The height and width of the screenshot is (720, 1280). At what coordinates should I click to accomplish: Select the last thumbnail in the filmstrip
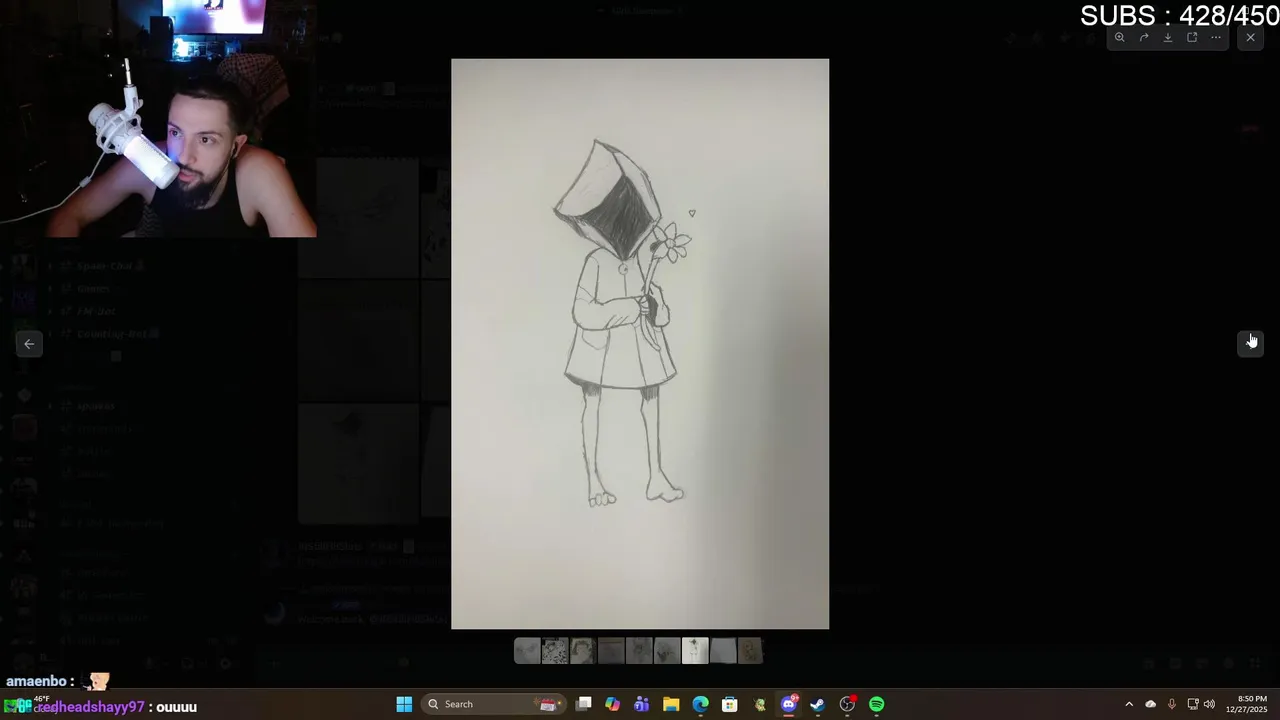[750, 652]
